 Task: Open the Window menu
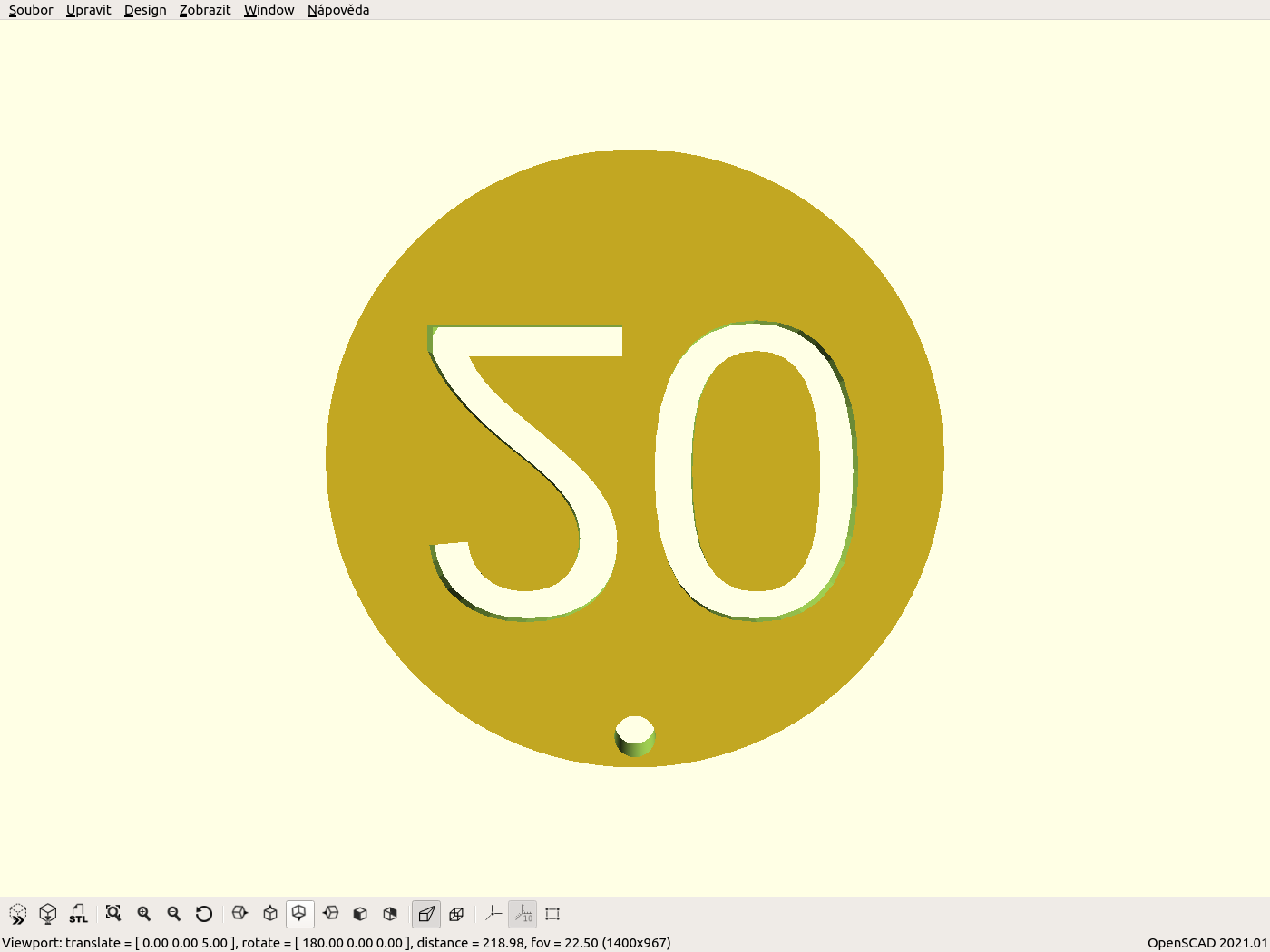click(x=269, y=10)
